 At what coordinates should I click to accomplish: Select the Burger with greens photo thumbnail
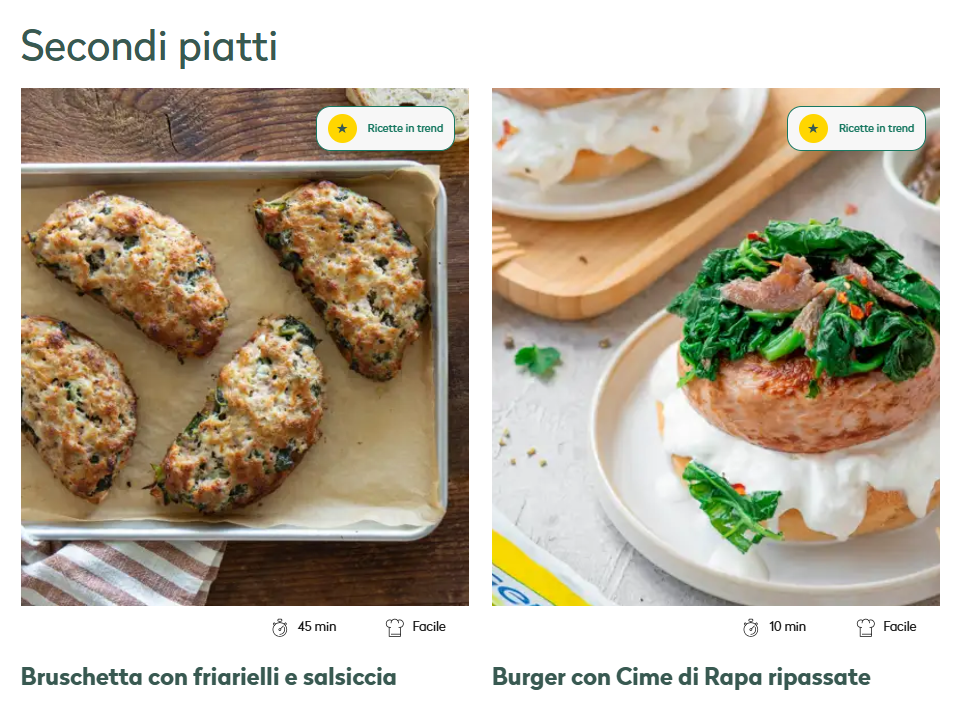[x=716, y=347]
